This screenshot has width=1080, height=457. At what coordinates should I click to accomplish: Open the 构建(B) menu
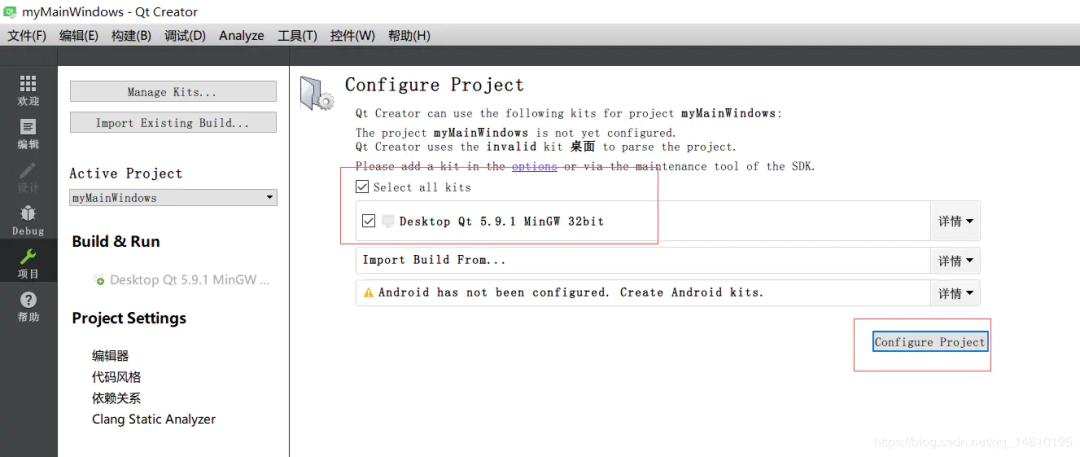click(131, 36)
